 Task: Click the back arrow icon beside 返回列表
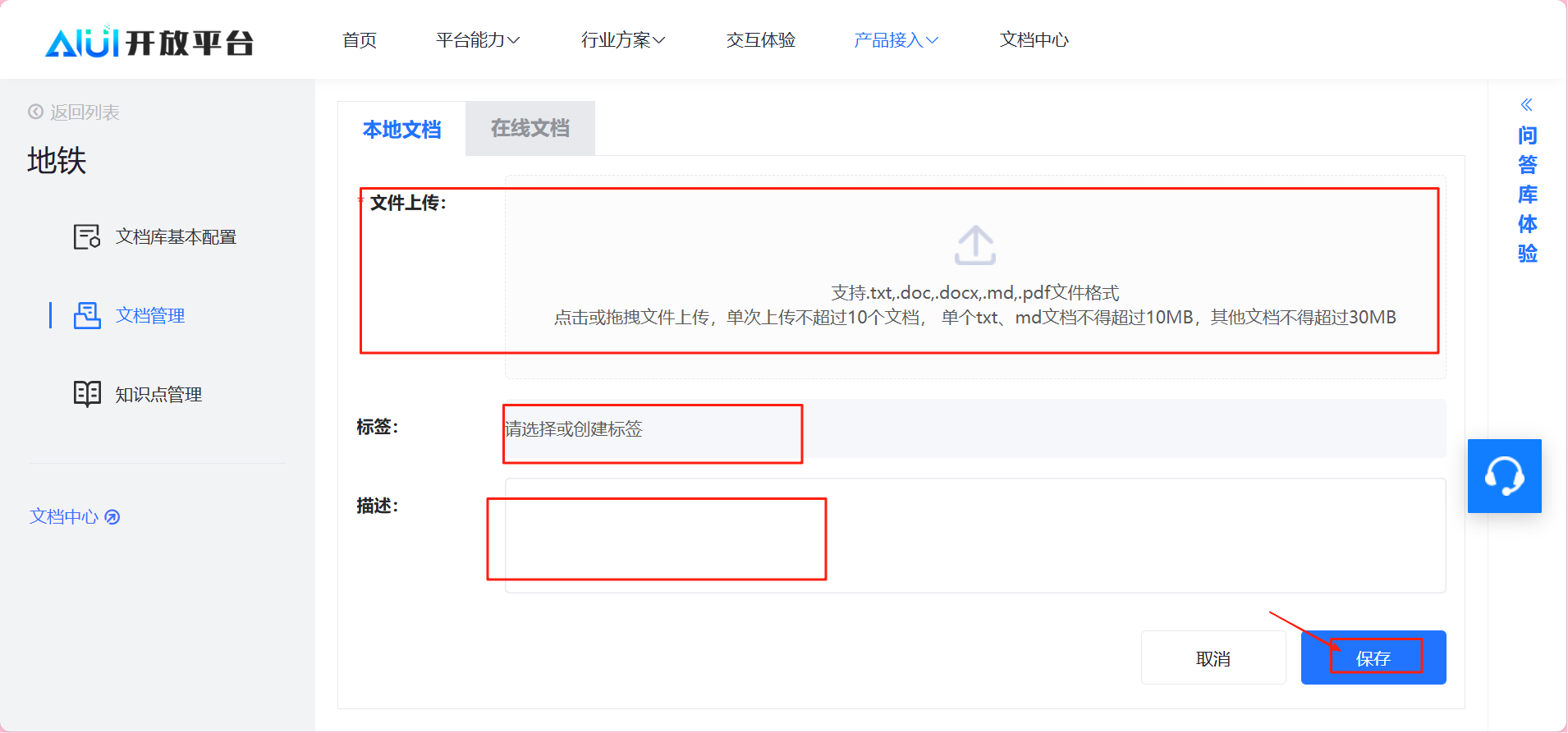click(x=36, y=112)
